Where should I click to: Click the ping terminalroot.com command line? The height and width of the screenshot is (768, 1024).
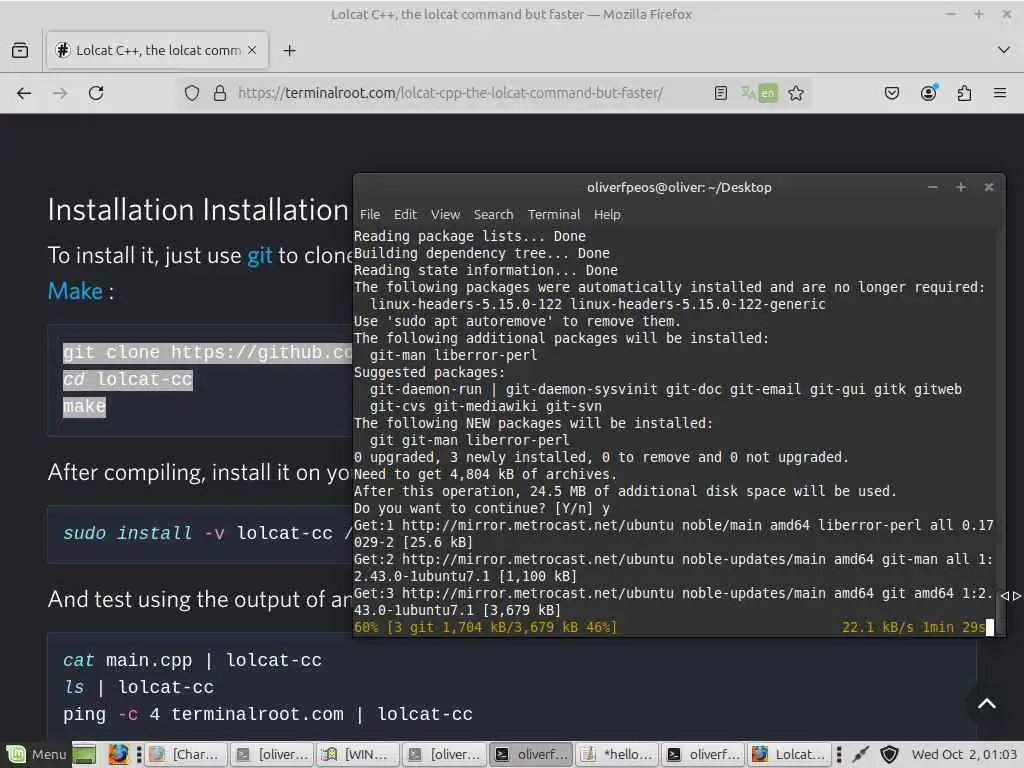(x=268, y=714)
